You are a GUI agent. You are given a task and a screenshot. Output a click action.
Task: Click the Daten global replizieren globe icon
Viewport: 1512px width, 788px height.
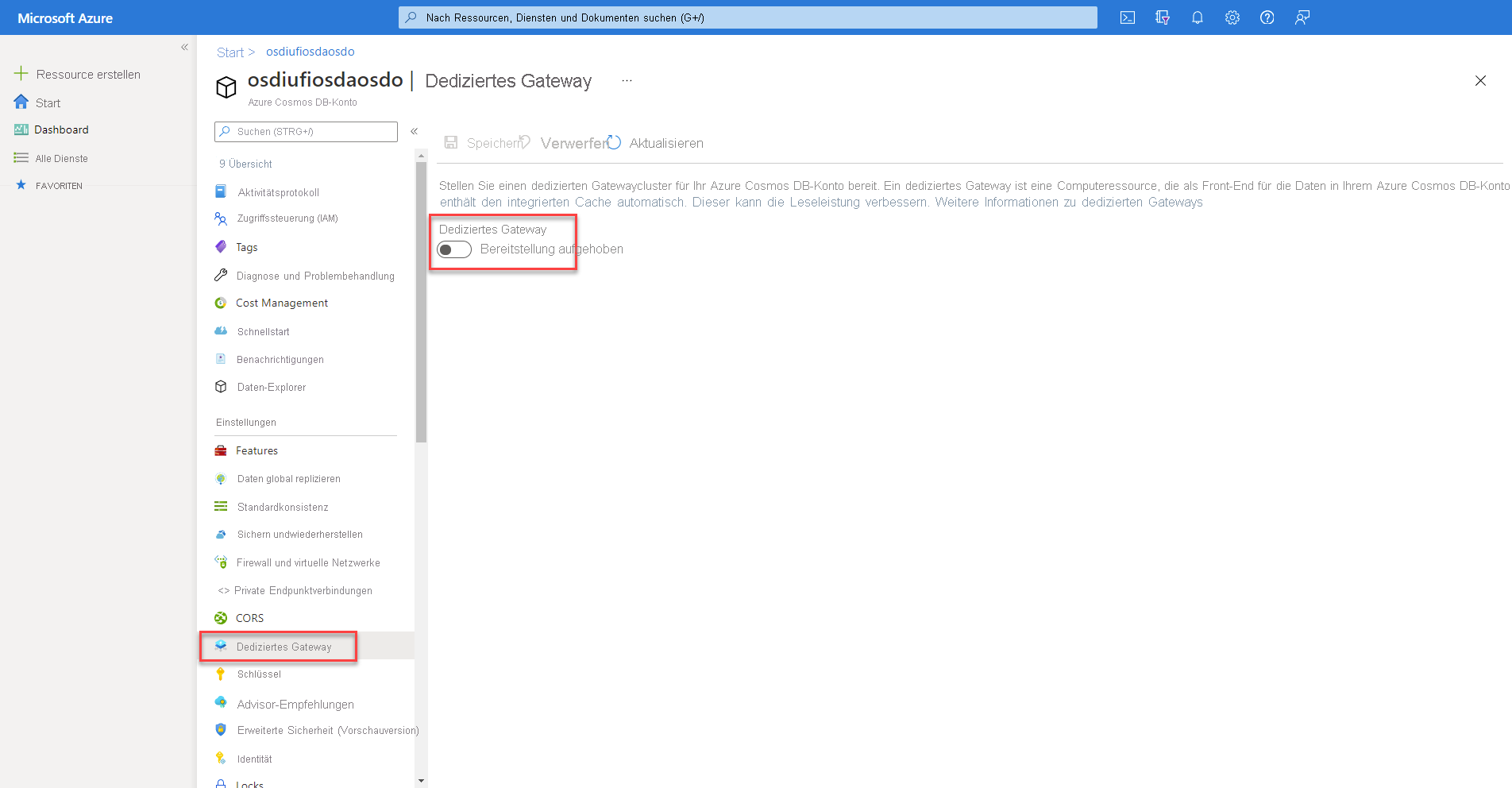pos(221,479)
